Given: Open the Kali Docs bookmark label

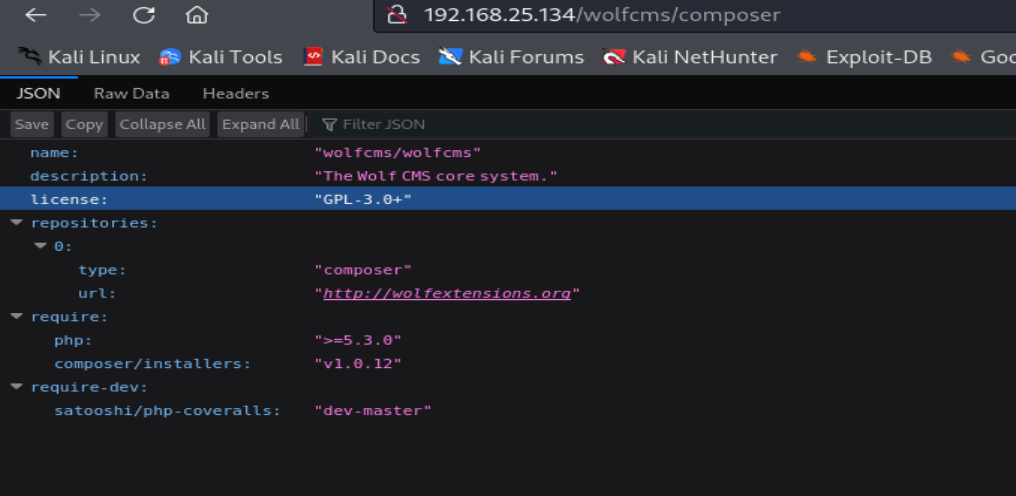Looking at the screenshot, I should tap(375, 57).
